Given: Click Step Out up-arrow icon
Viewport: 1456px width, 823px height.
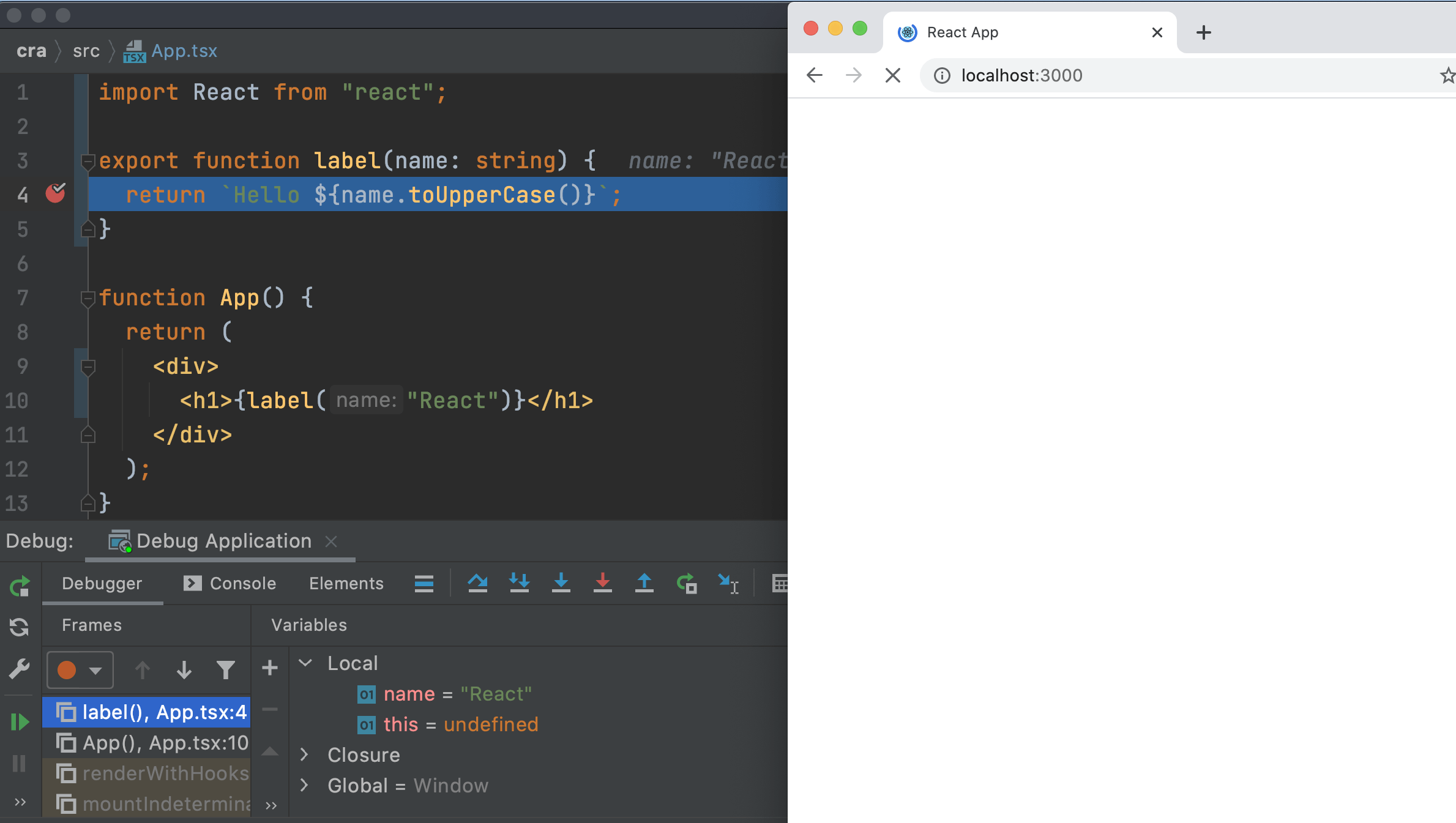Looking at the screenshot, I should pyautogui.click(x=644, y=583).
